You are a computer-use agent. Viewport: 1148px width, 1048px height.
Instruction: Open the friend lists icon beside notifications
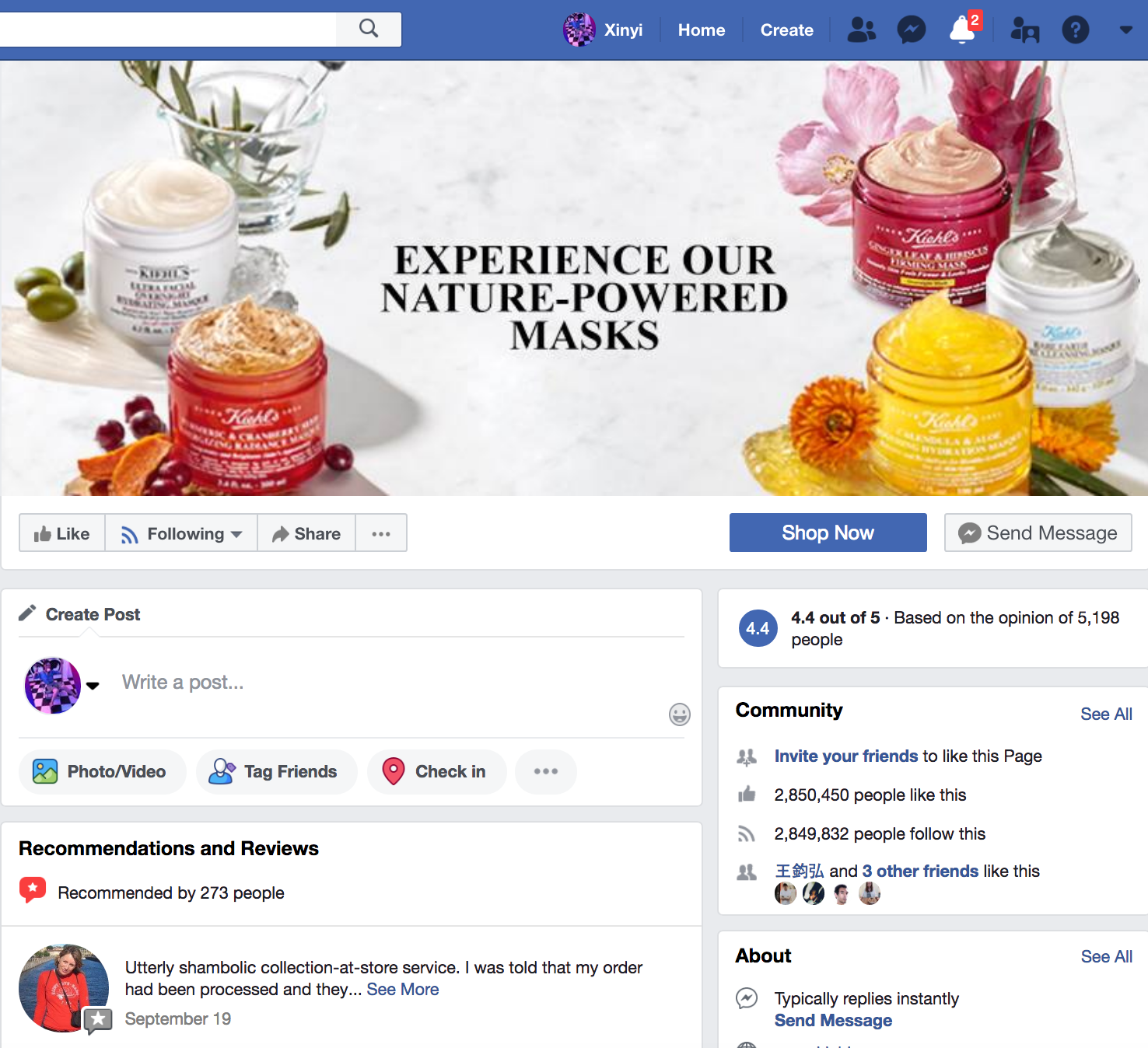click(1025, 30)
